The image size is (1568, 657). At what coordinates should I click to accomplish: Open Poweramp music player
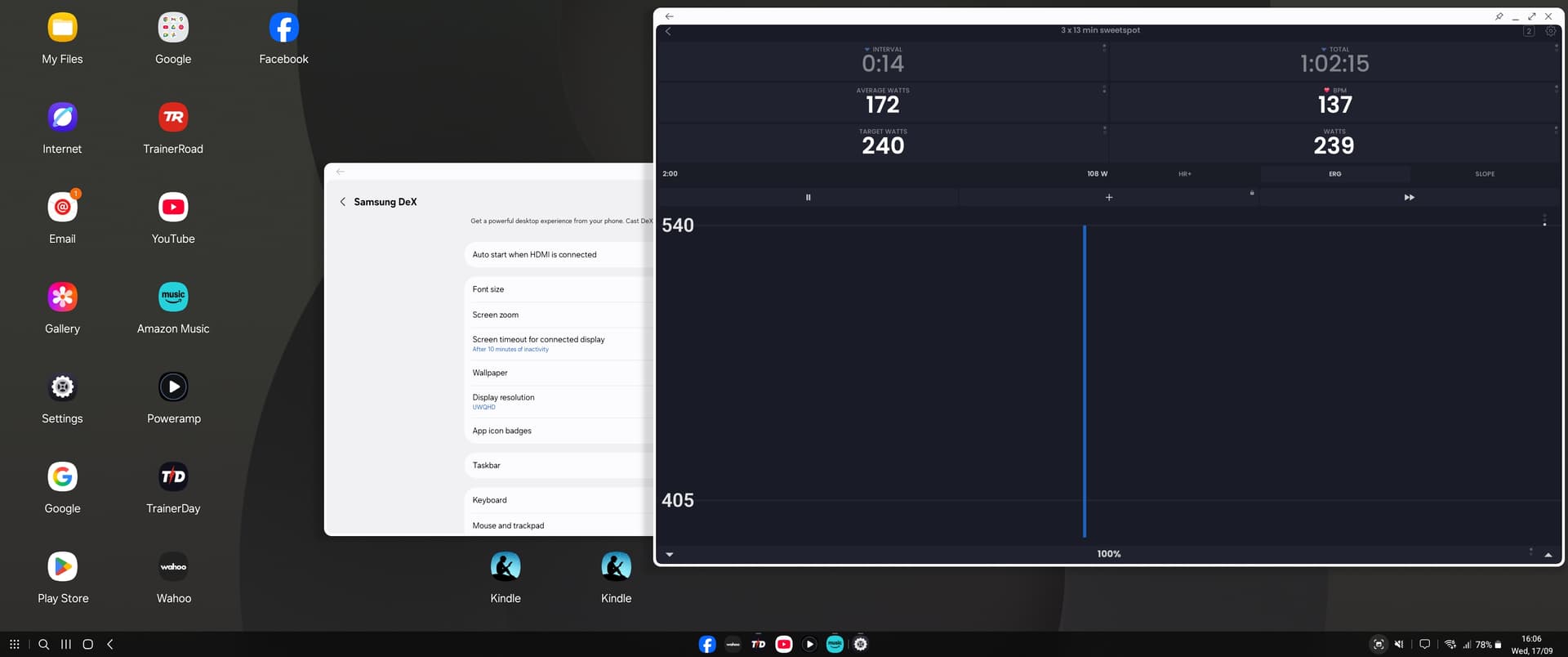tap(173, 387)
